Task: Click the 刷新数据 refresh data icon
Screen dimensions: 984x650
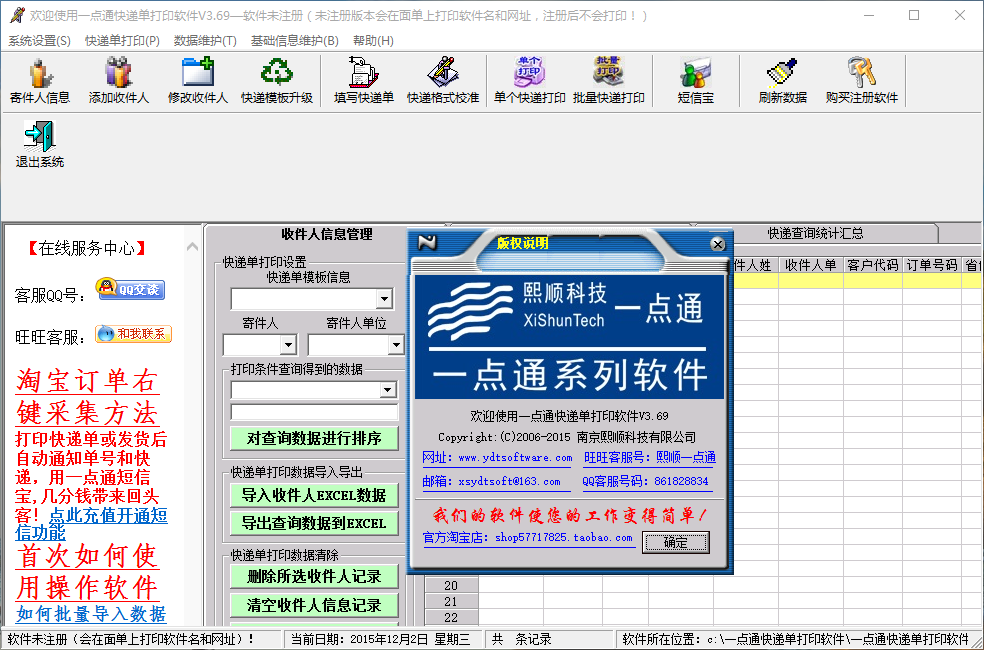Action: 782,80
